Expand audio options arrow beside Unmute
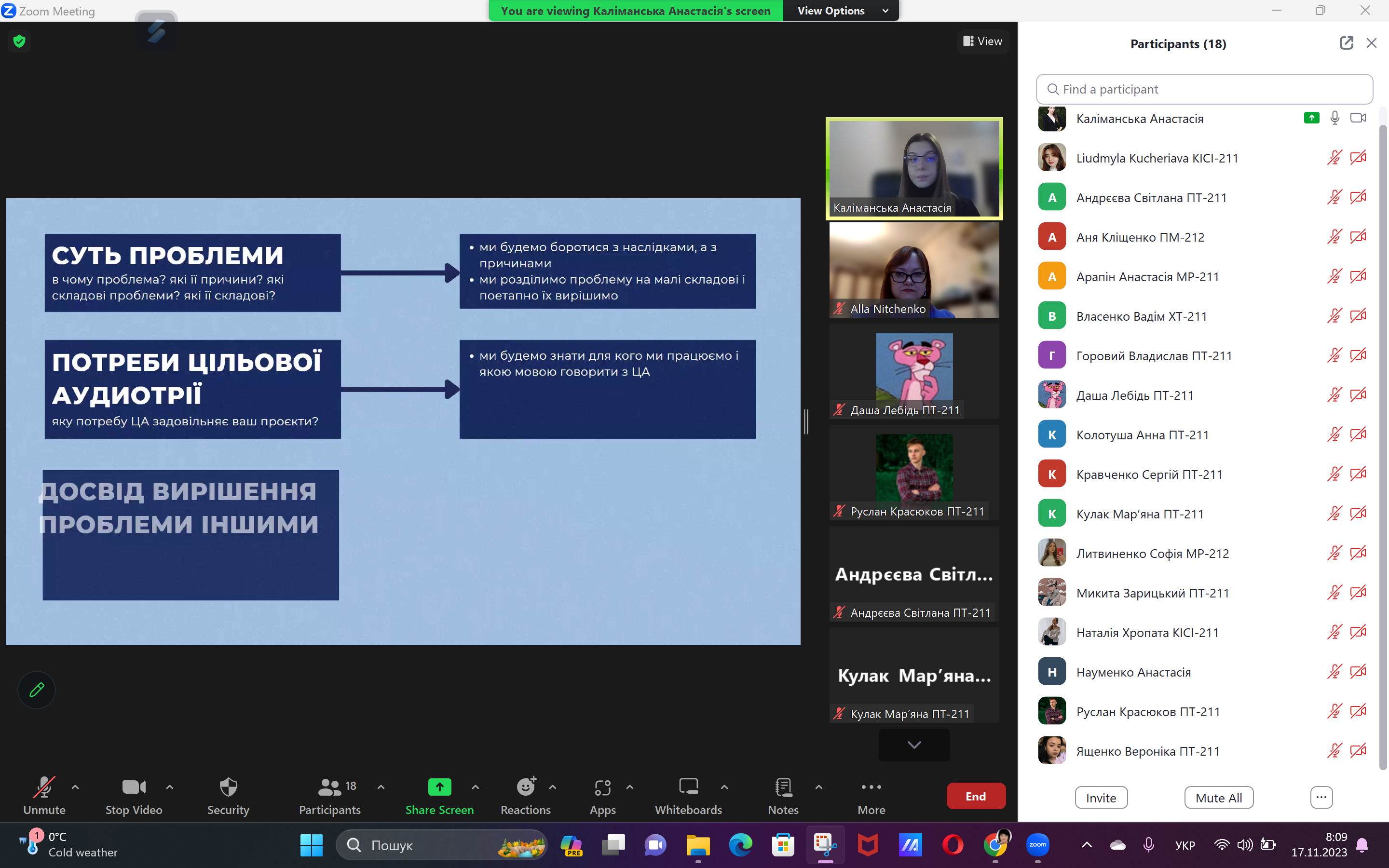 point(75,787)
